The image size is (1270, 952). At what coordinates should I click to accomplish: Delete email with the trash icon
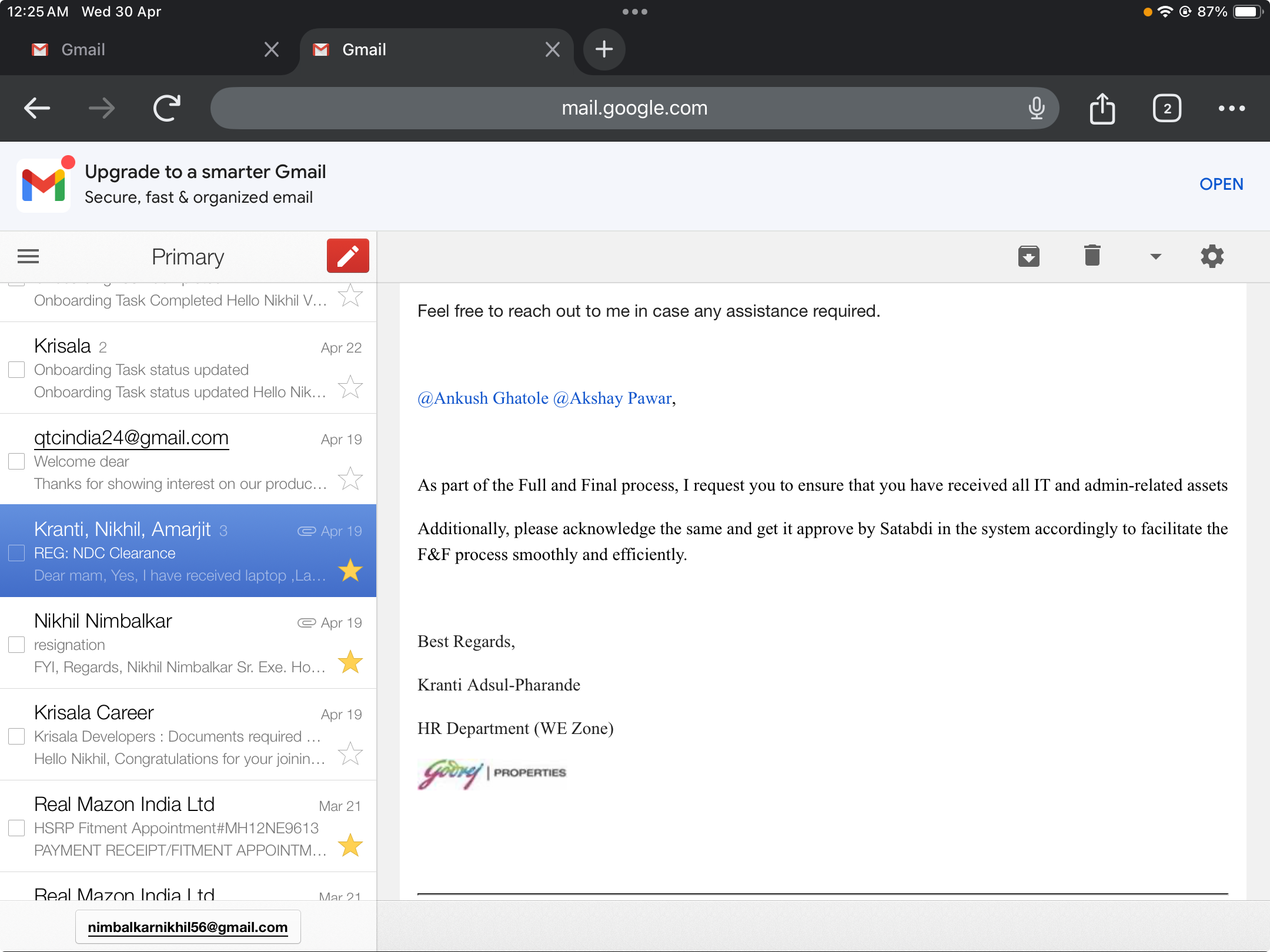click(1092, 256)
